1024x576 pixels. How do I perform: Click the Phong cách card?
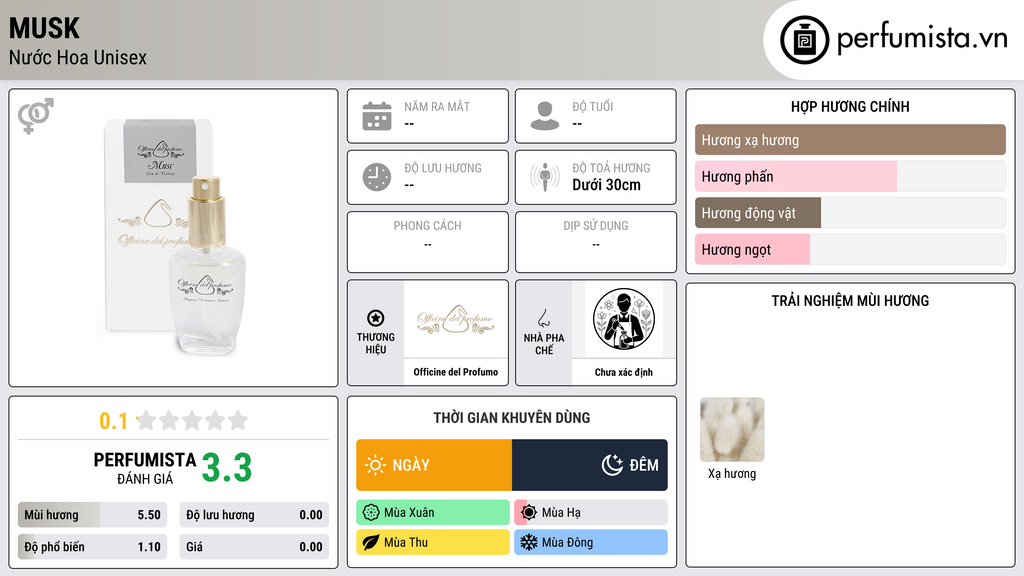pyautogui.click(x=428, y=242)
